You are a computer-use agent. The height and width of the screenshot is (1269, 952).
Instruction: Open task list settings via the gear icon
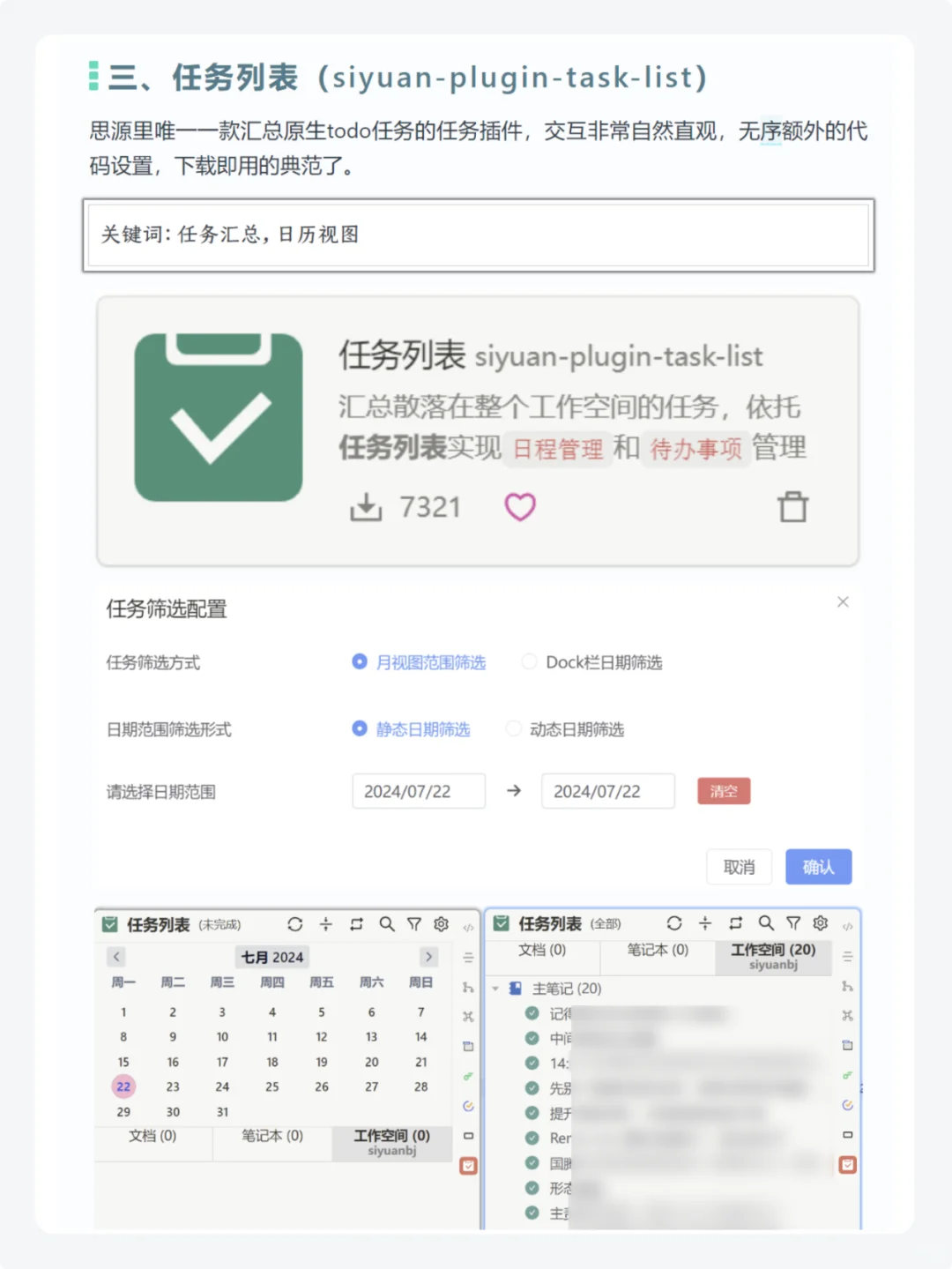click(441, 924)
